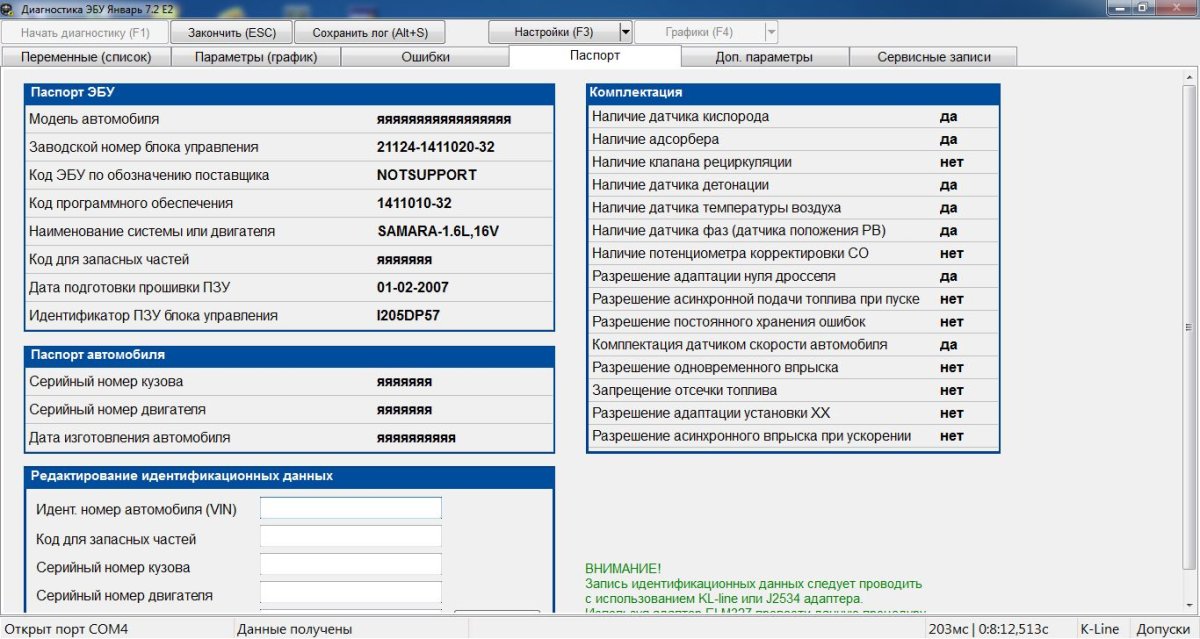
Task: Click the app icon in the title bar
Action: click(9, 8)
